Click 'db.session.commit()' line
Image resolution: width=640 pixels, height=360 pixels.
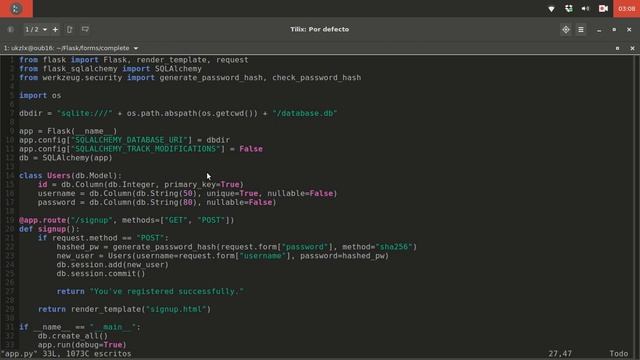point(101,273)
